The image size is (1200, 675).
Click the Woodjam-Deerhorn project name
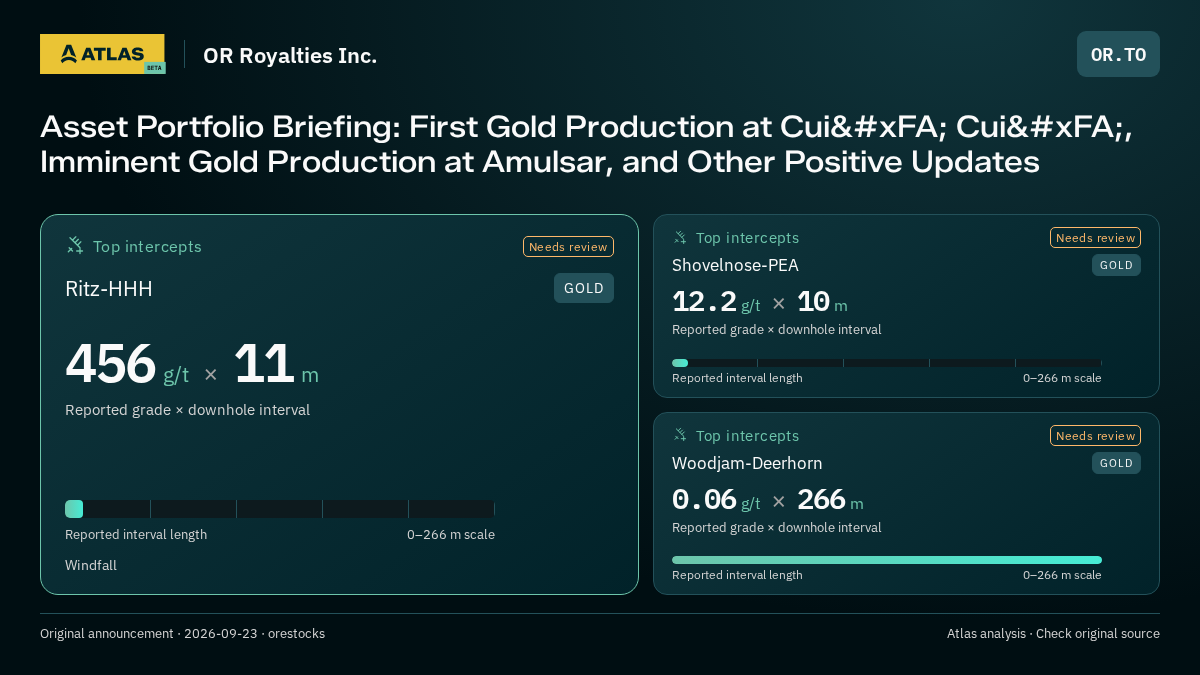(x=747, y=463)
